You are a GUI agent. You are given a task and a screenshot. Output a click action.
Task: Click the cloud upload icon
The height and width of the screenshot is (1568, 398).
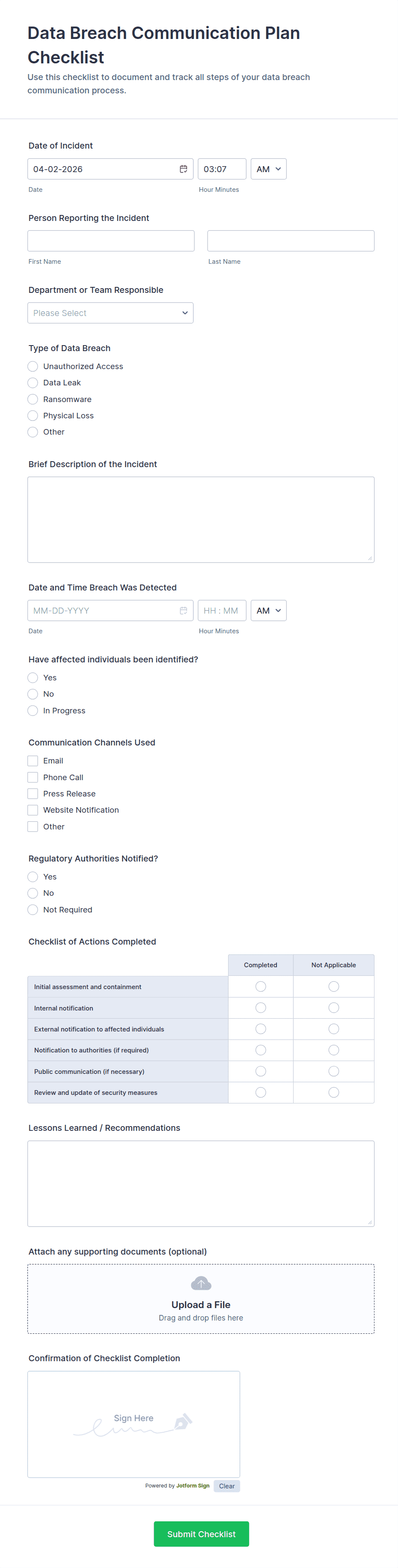(x=201, y=1283)
